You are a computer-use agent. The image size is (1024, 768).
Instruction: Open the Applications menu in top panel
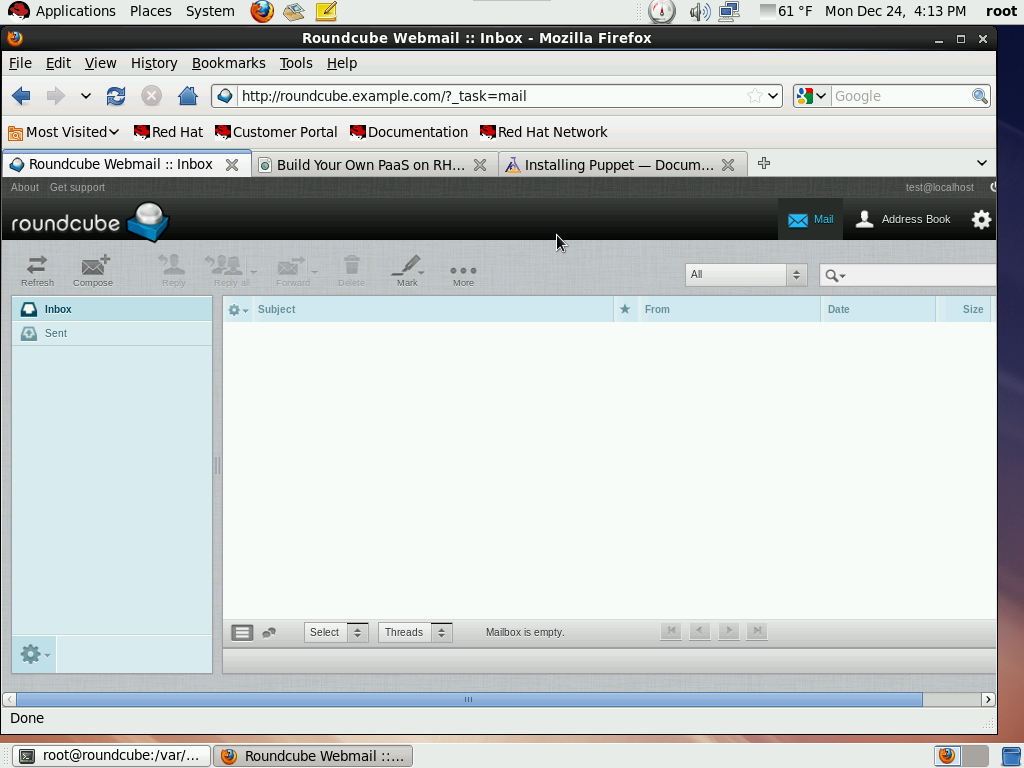coord(62,11)
